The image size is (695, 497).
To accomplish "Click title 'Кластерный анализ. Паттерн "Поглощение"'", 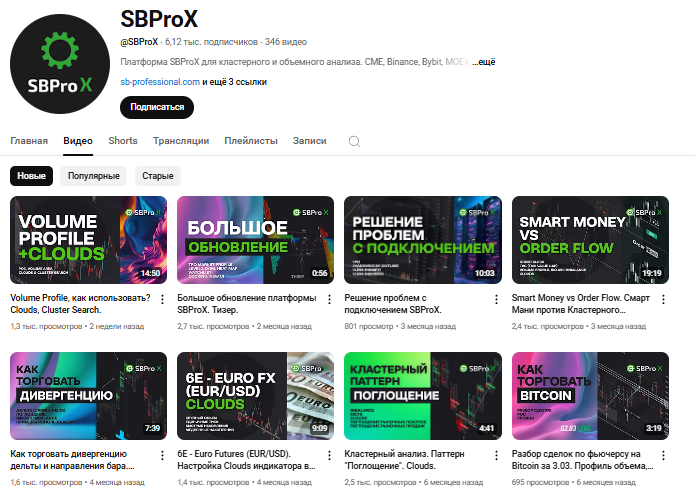I will [405, 460].
